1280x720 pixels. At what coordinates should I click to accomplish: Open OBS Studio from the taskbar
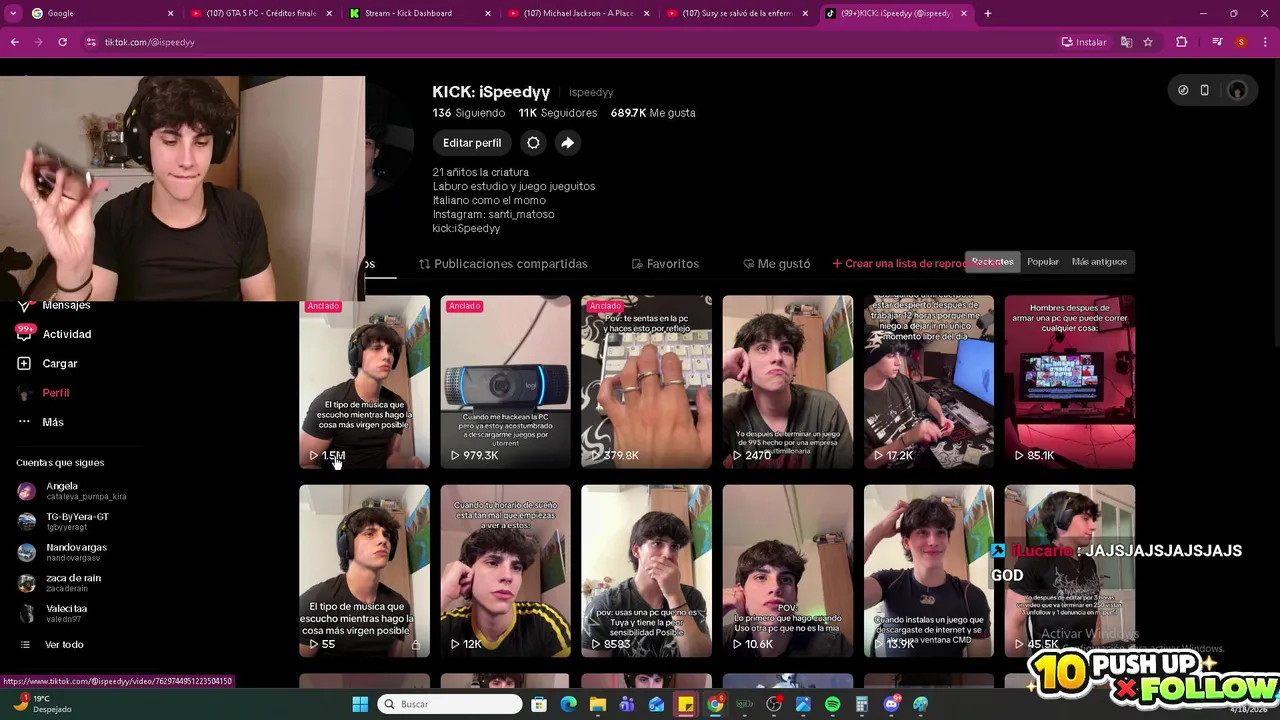(x=774, y=704)
